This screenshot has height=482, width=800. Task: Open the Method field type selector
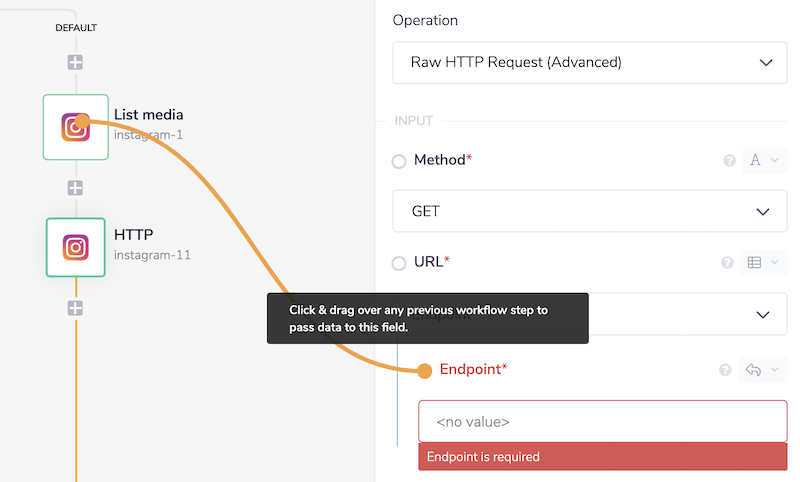coord(762,160)
